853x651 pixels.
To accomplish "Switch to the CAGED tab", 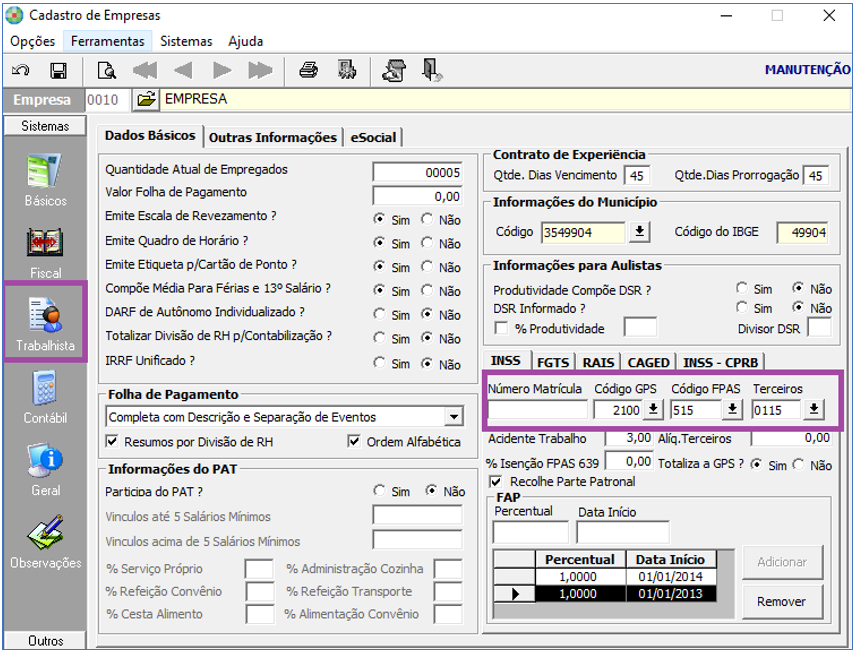I will [648, 362].
